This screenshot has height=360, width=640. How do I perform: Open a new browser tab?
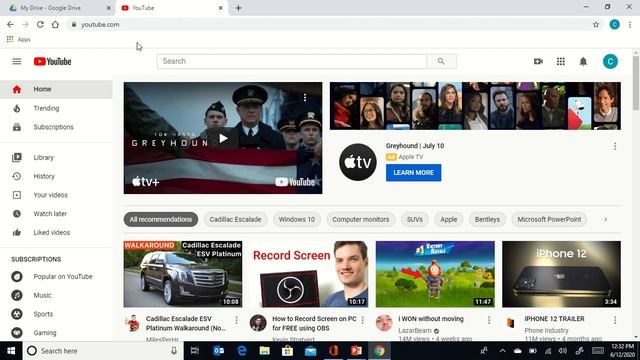238,8
